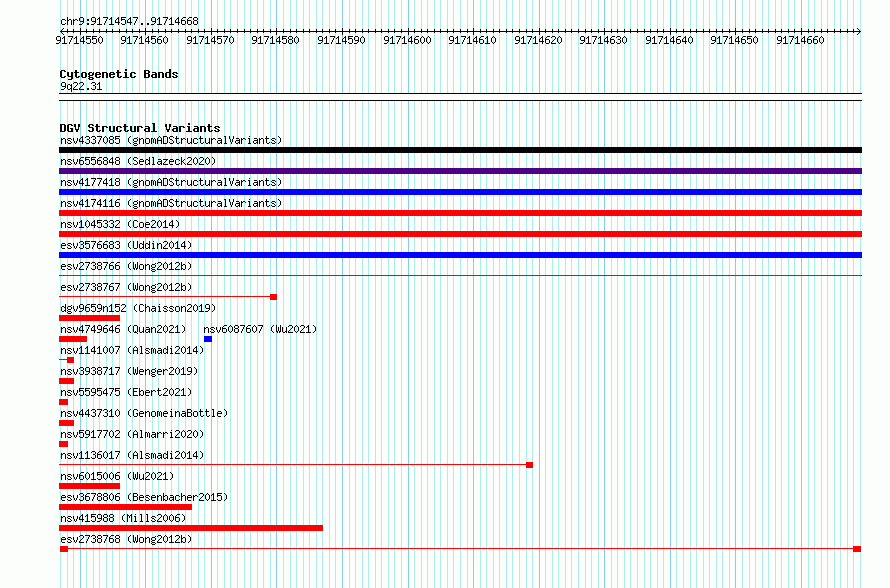Click ruler position 91714580
Screen dimensions: 890x588
[276, 40]
